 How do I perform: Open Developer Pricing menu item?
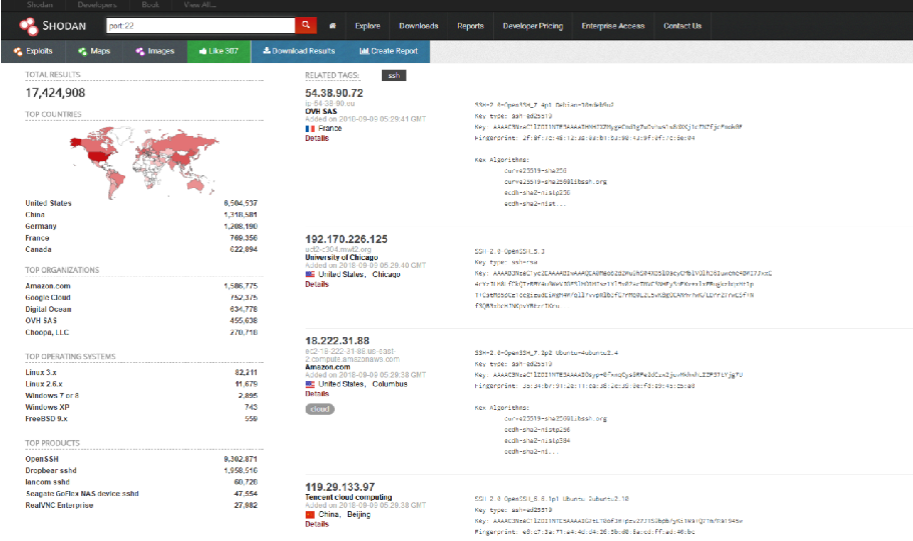pyautogui.click(x=533, y=26)
